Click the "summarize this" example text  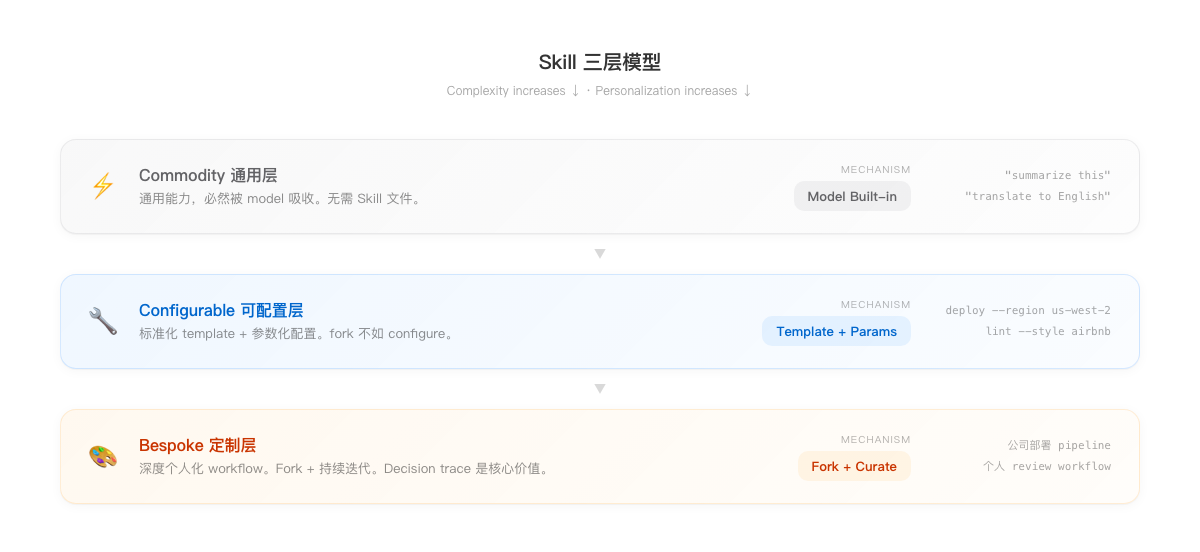(x=1057, y=175)
